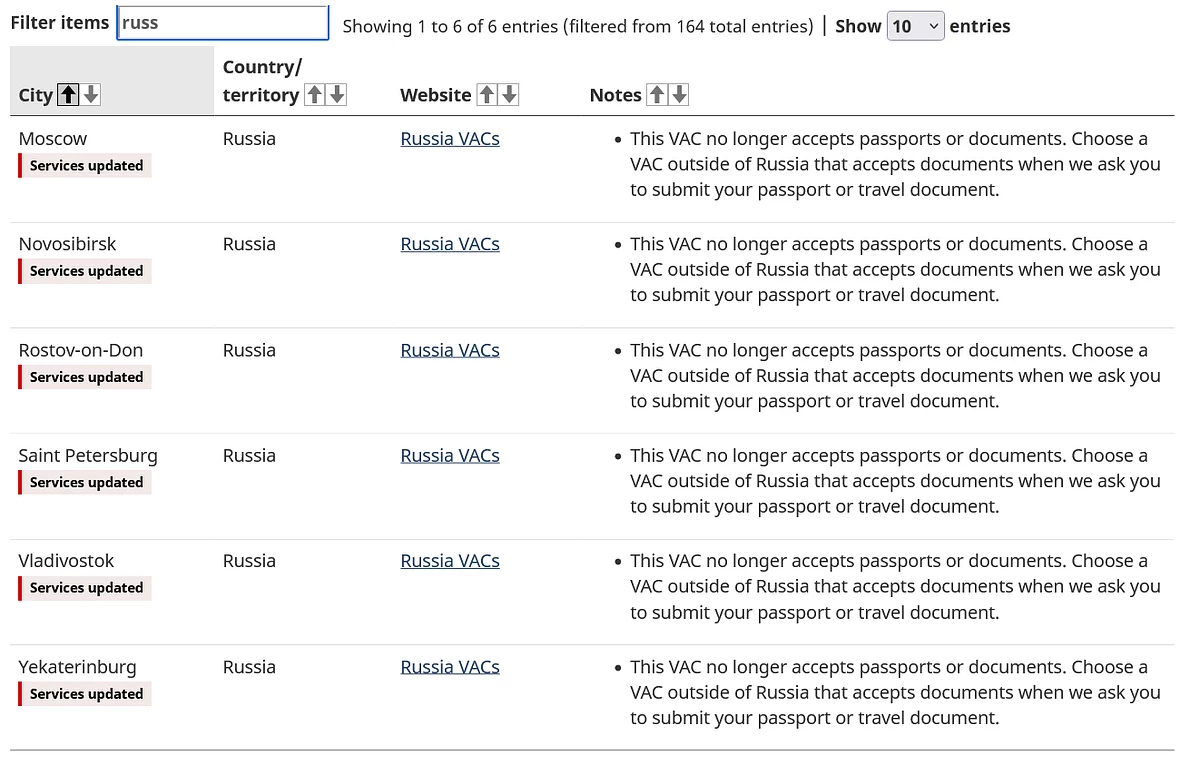Open Russia VACs link in Yekaterinburg row
Screen dimensions: 1200x763
(450, 667)
